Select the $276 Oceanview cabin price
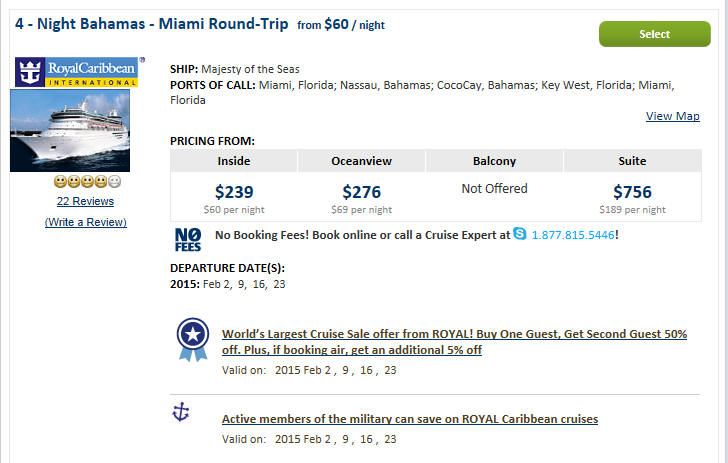 coord(362,192)
